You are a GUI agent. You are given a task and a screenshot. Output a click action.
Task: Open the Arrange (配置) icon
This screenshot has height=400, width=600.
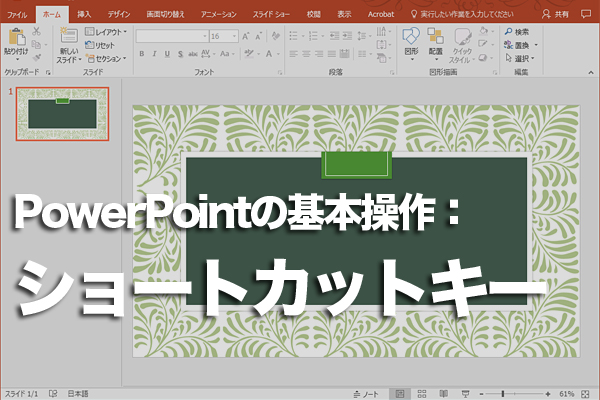click(435, 36)
